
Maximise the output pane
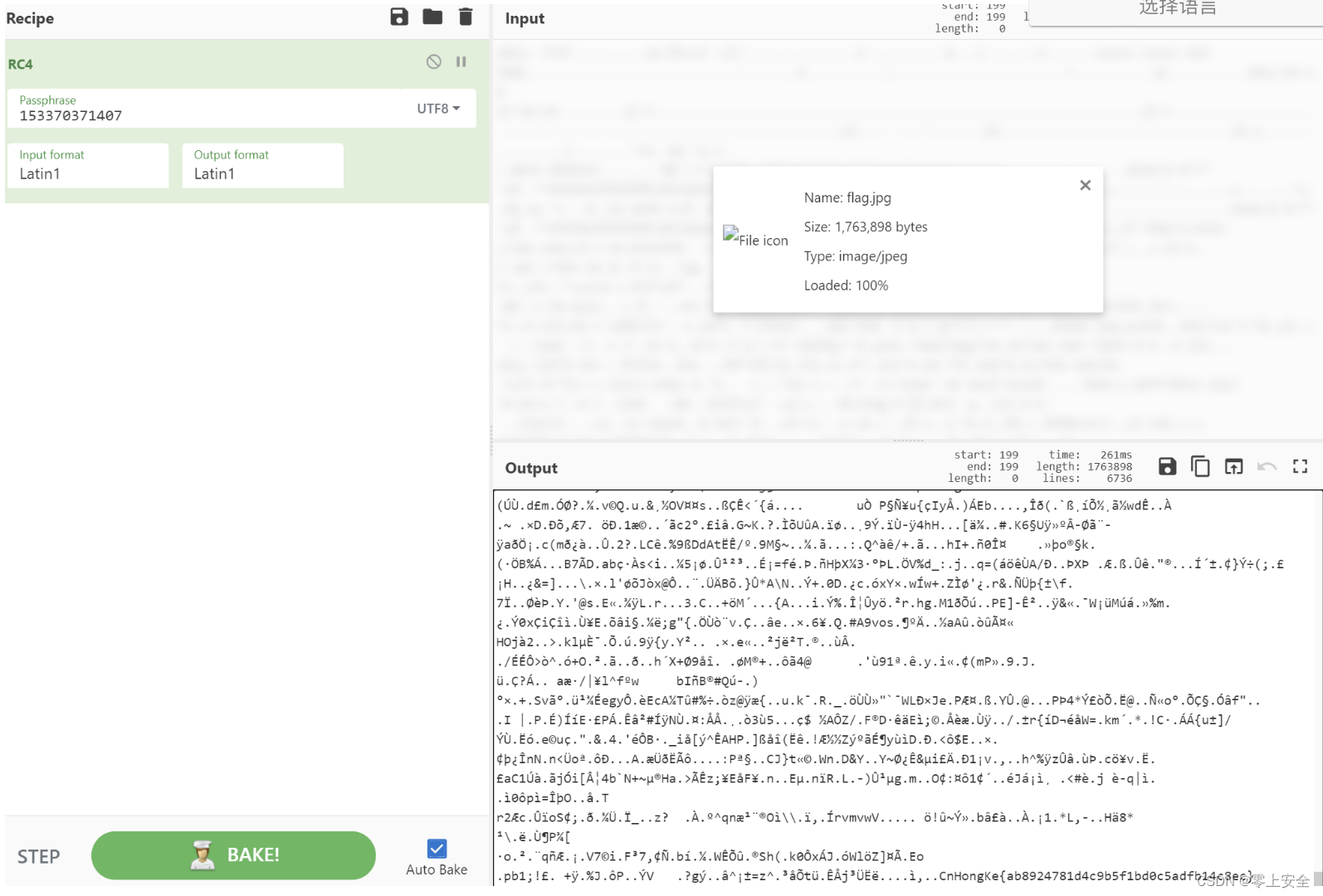1301,467
